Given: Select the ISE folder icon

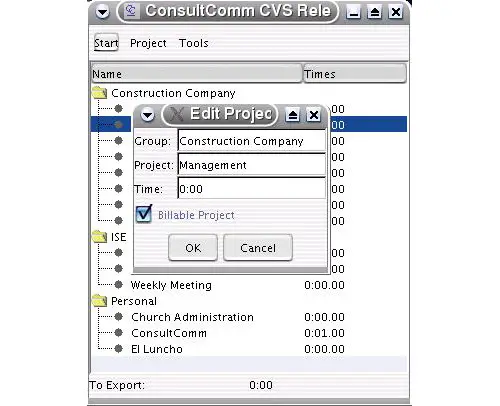Looking at the screenshot, I should pyautogui.click(x=99, y=237).
